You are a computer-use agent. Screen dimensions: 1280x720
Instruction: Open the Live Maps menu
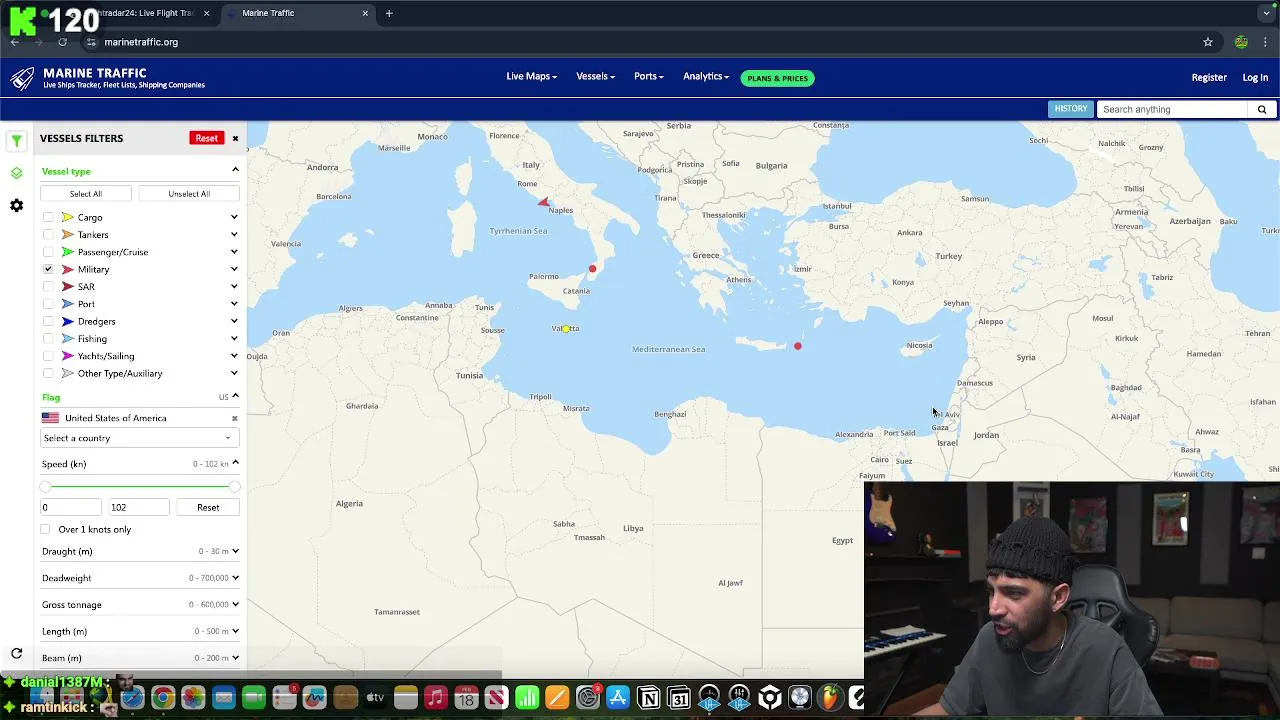531,76
